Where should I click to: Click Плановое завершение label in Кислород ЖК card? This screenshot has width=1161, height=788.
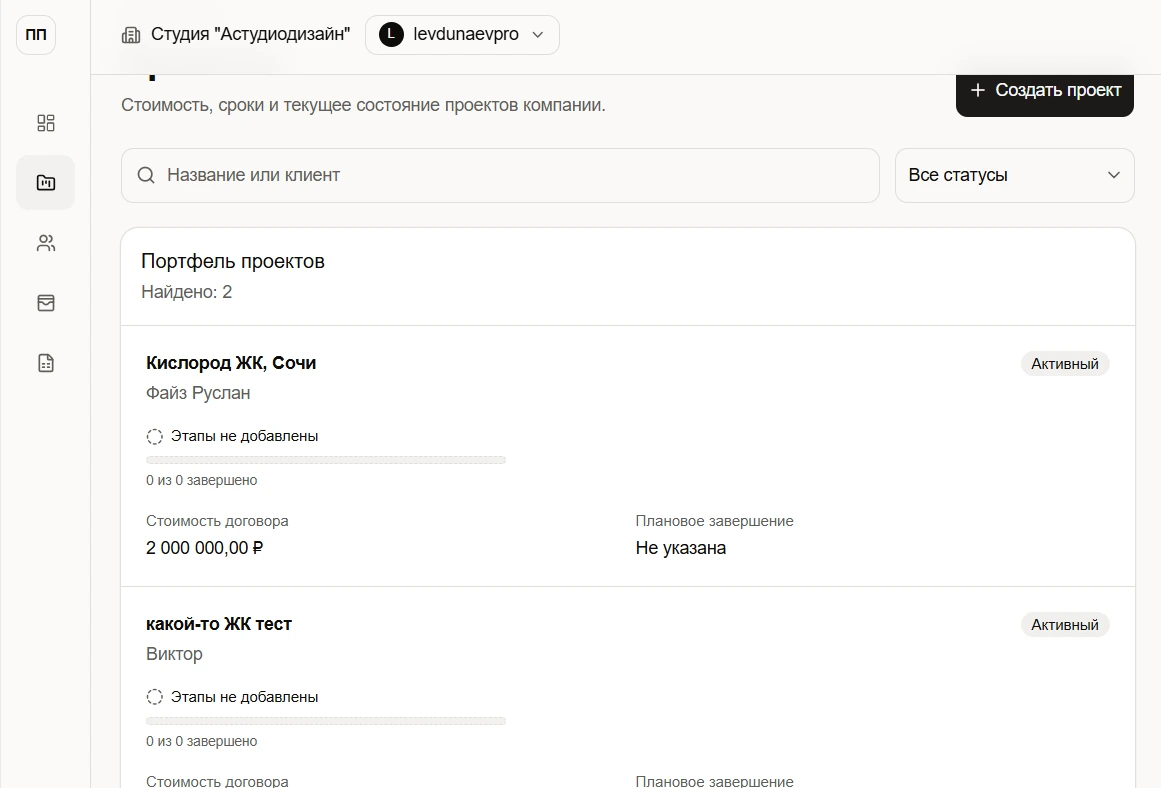pos(715,521)
